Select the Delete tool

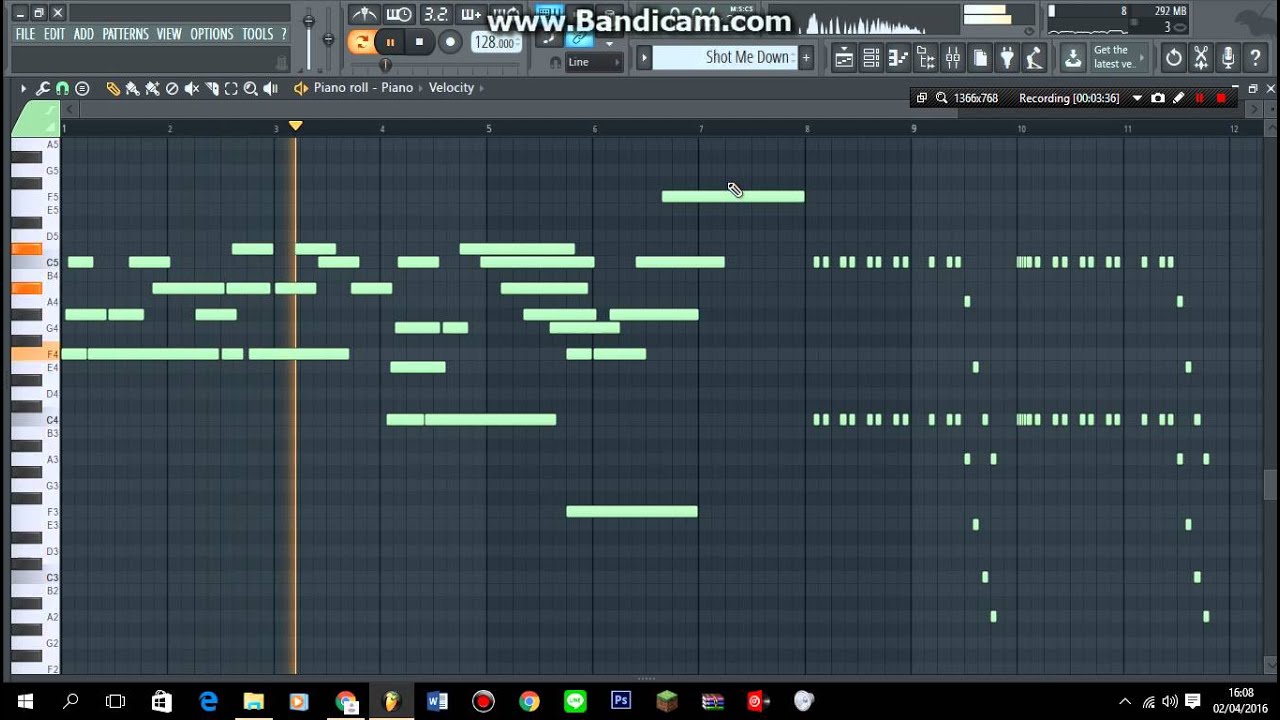(172, 88)
